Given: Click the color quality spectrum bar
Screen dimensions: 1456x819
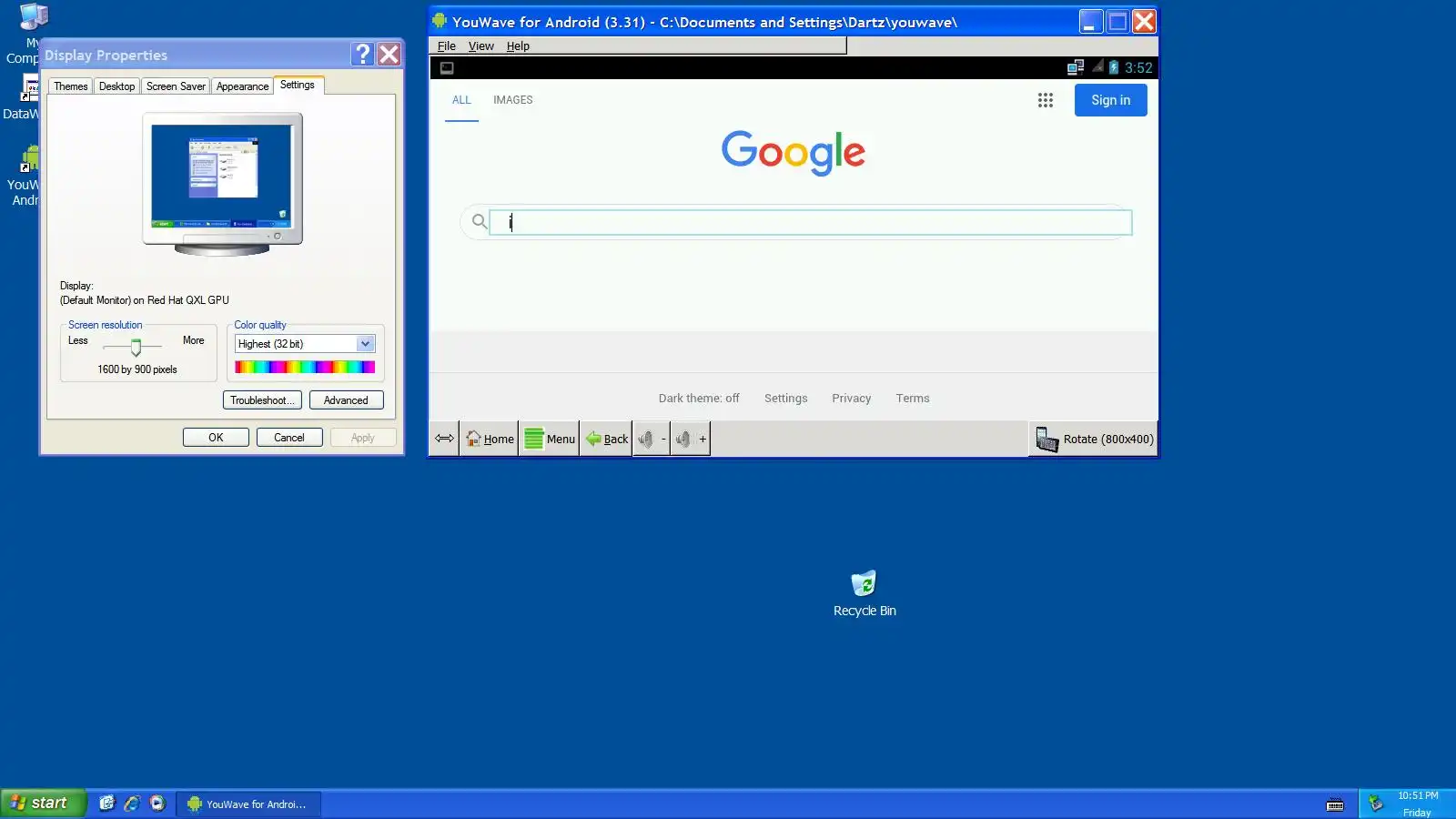Looking at the screenshot, I should point(305,368).
